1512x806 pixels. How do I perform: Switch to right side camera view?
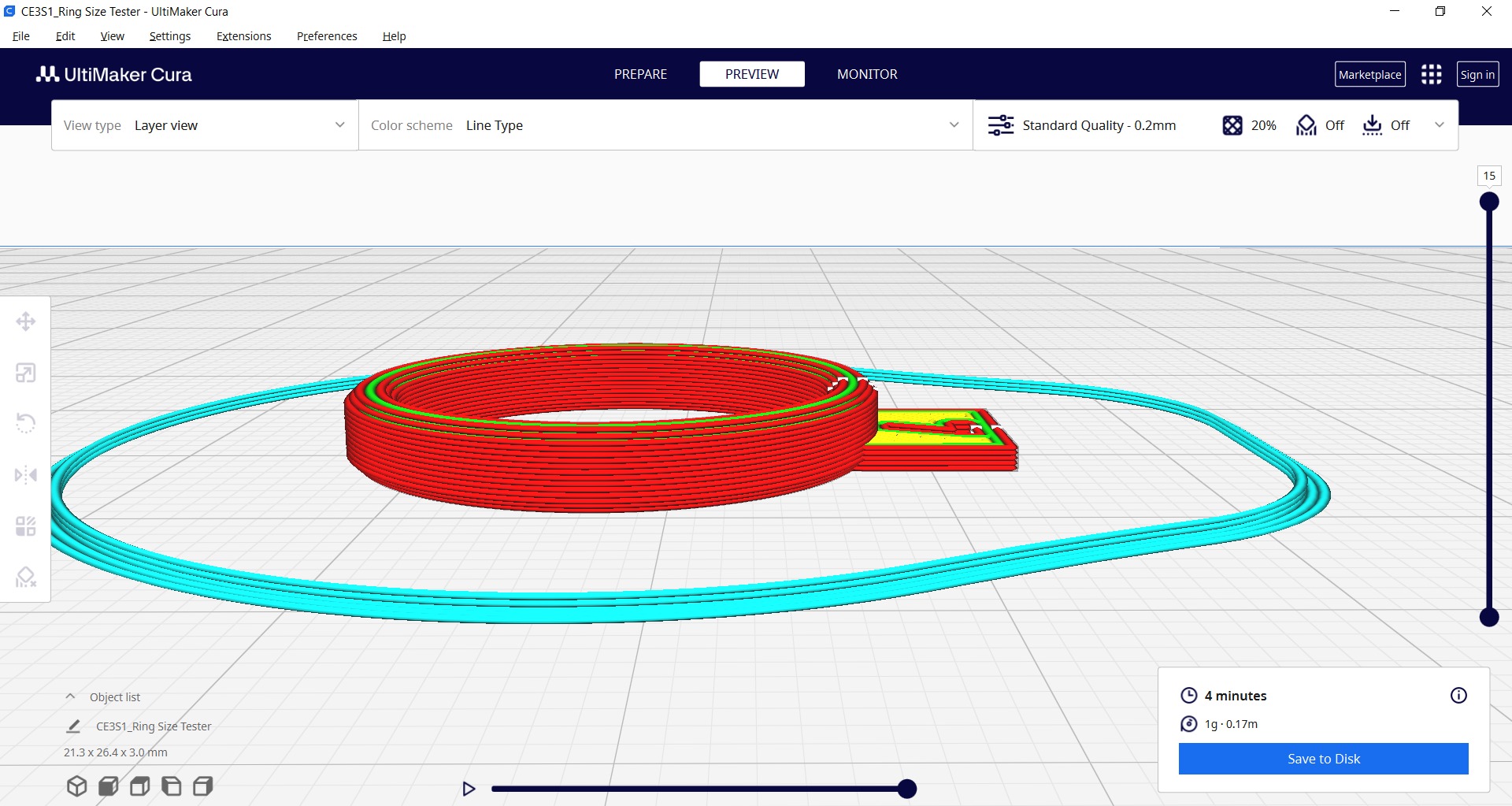pos(202,786)
